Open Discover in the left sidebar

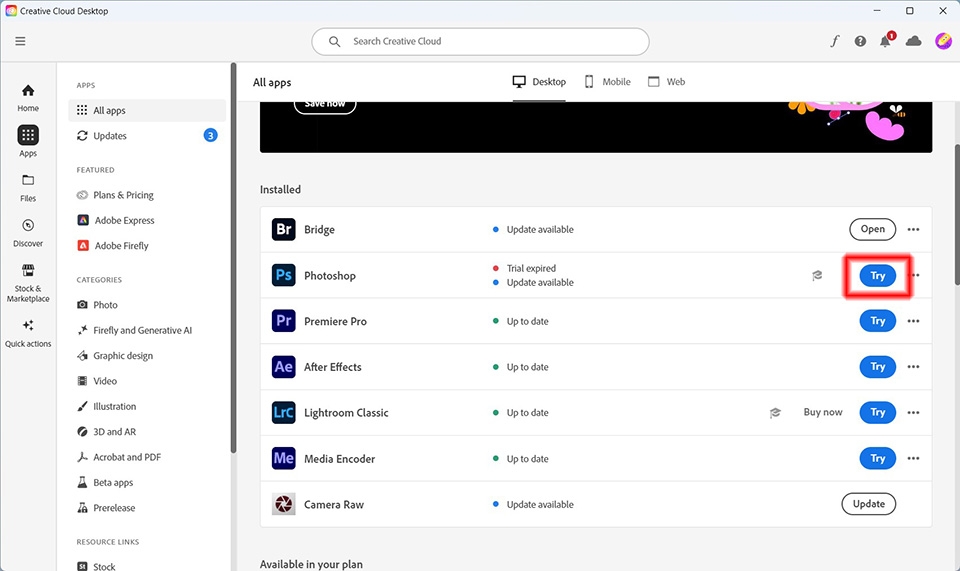[28, 233]
